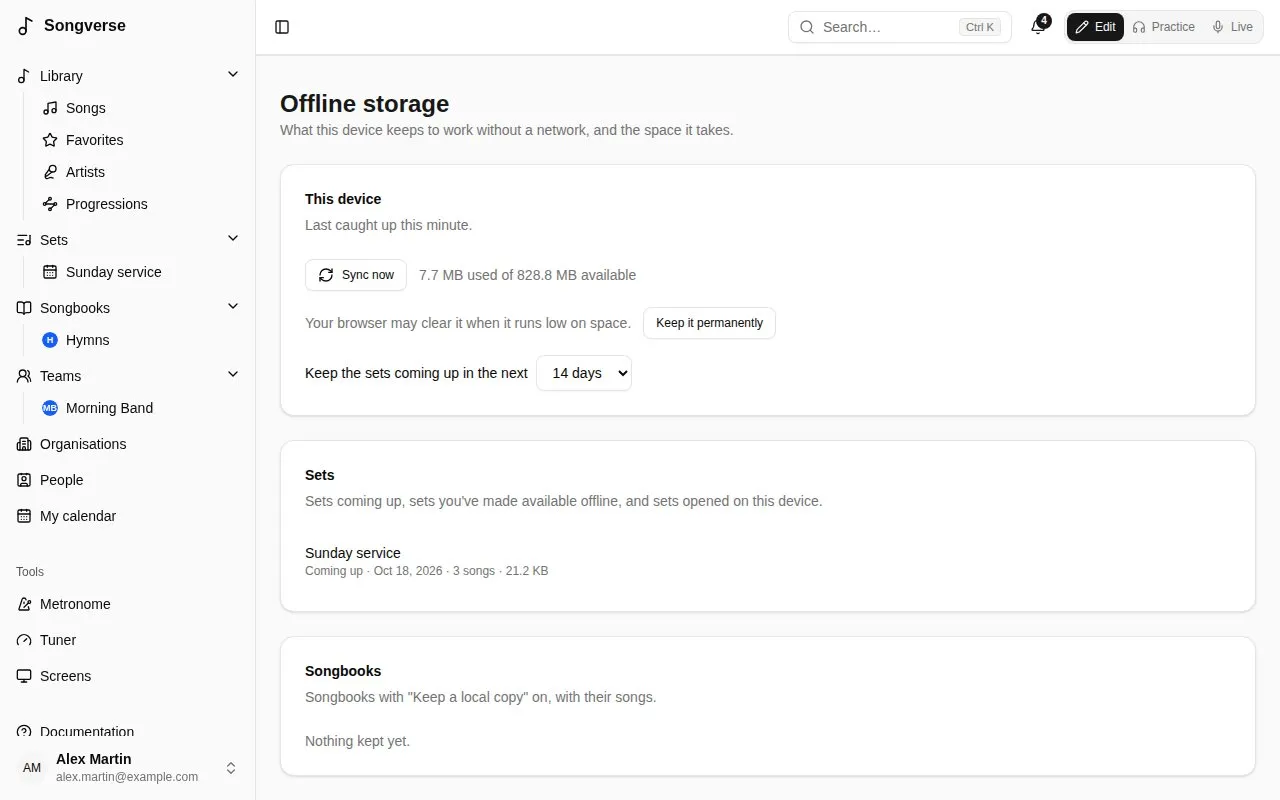Image resolution: width=1280 pixels, height=800 pixels.
Task: Switch to Edit mode
Action: (x=1095, y=27)
